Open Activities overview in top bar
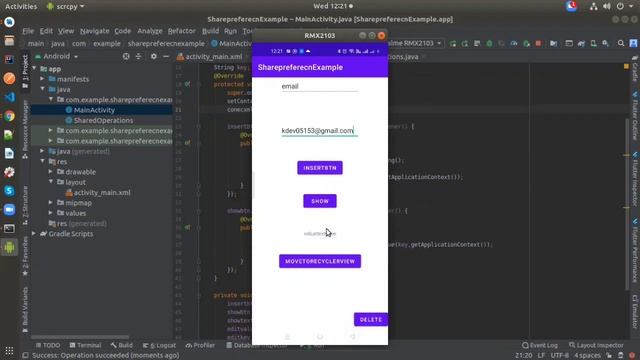The image size is (640, 360). [x=21, y=6]
